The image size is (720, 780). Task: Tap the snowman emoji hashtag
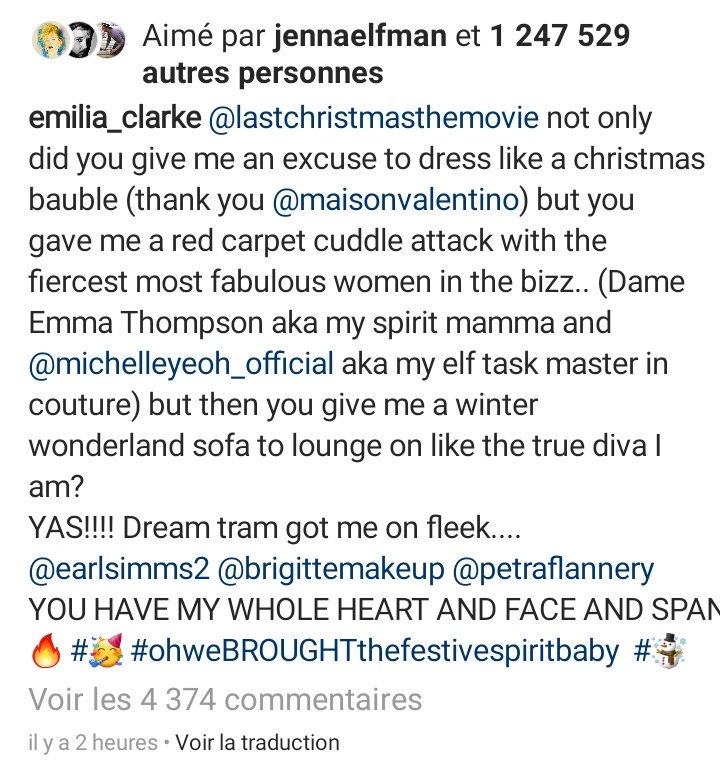660,651
